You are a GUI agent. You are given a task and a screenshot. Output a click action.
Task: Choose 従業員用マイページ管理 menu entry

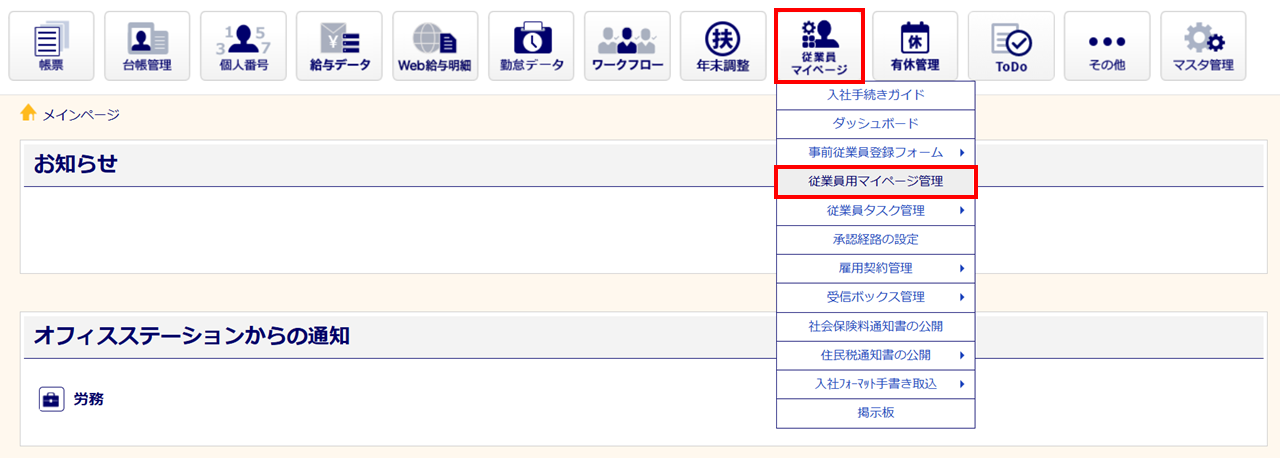coord(876,182)
